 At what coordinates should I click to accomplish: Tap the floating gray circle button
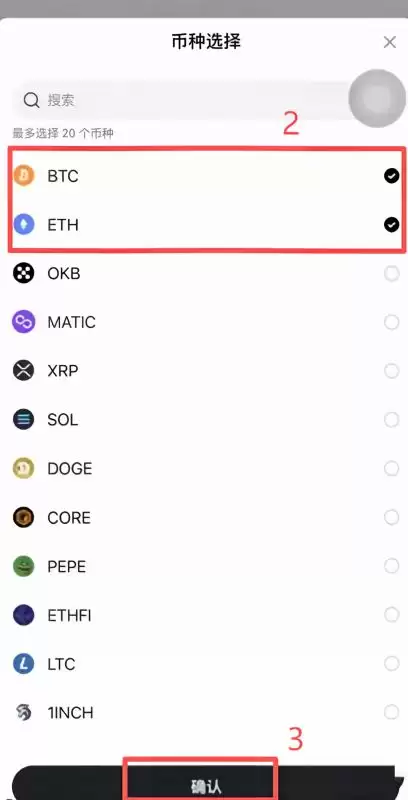[377, 98]
